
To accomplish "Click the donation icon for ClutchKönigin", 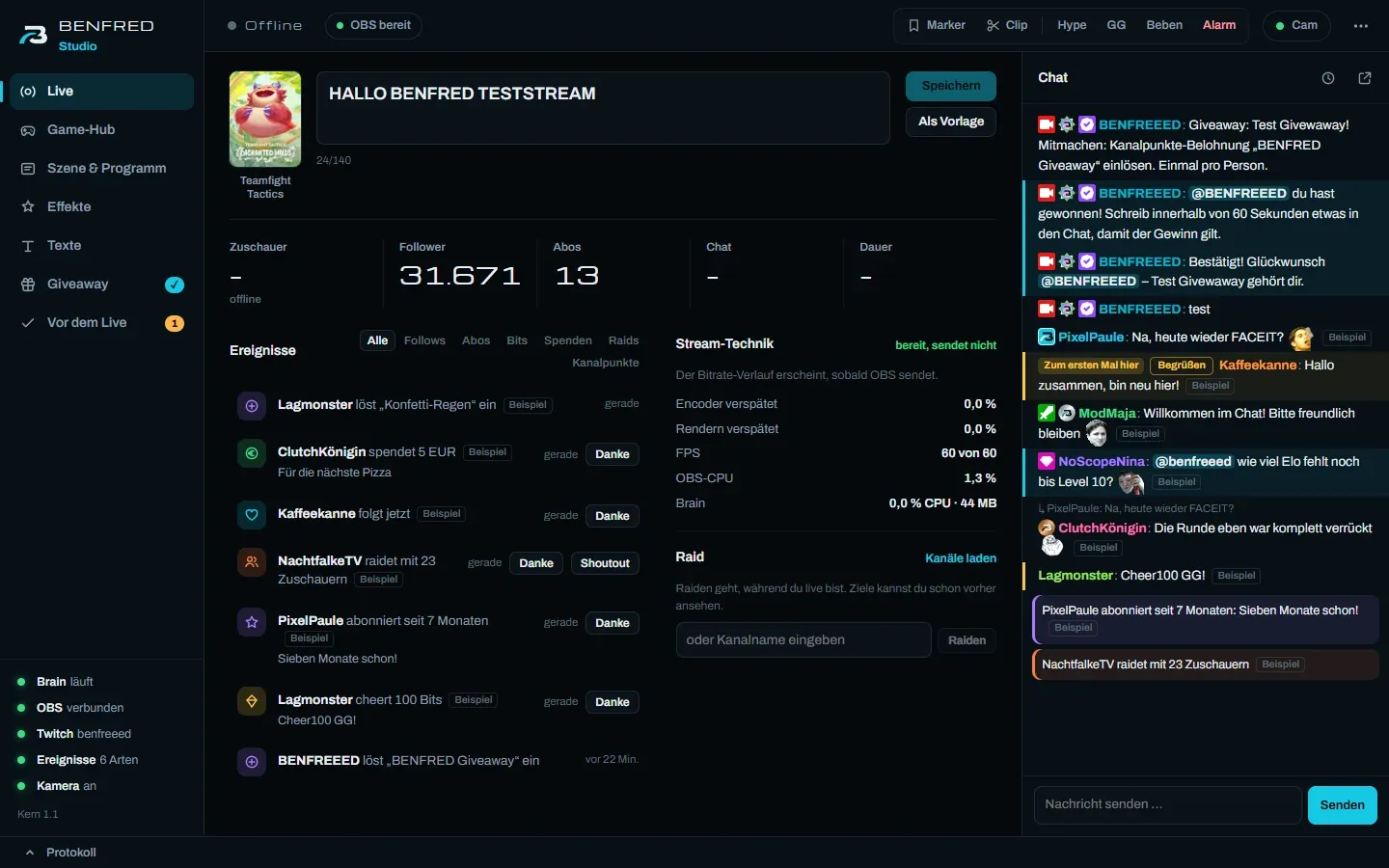I will click(252, 453).
